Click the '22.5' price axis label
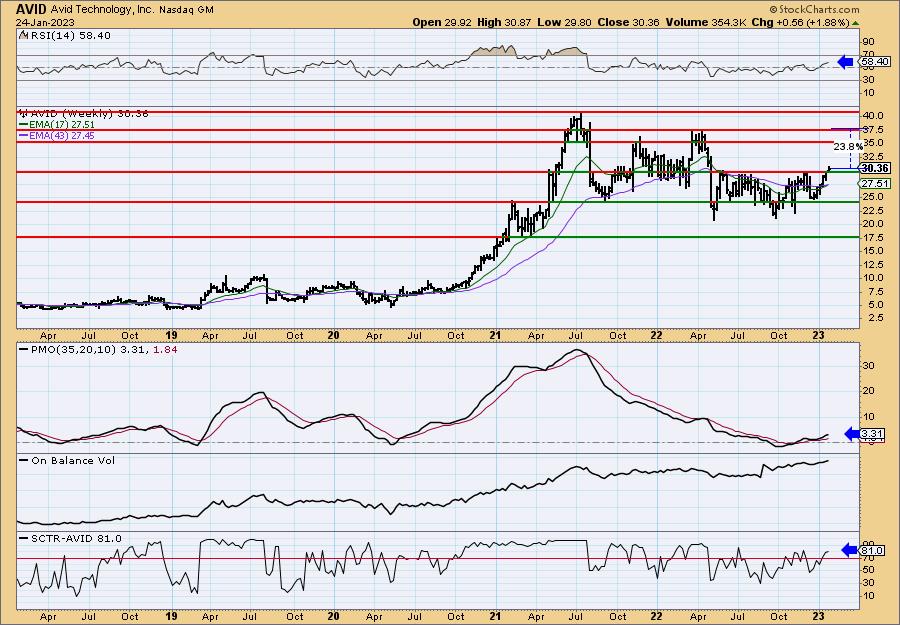 point(871,211)
